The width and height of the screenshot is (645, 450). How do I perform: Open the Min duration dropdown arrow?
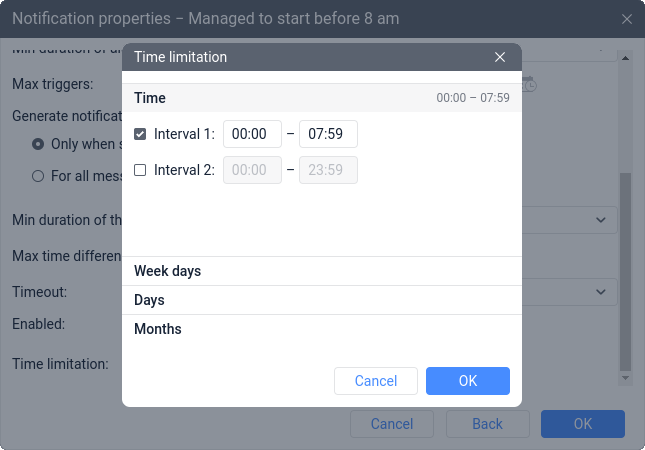pyautogui.click(x=601, y=220)
